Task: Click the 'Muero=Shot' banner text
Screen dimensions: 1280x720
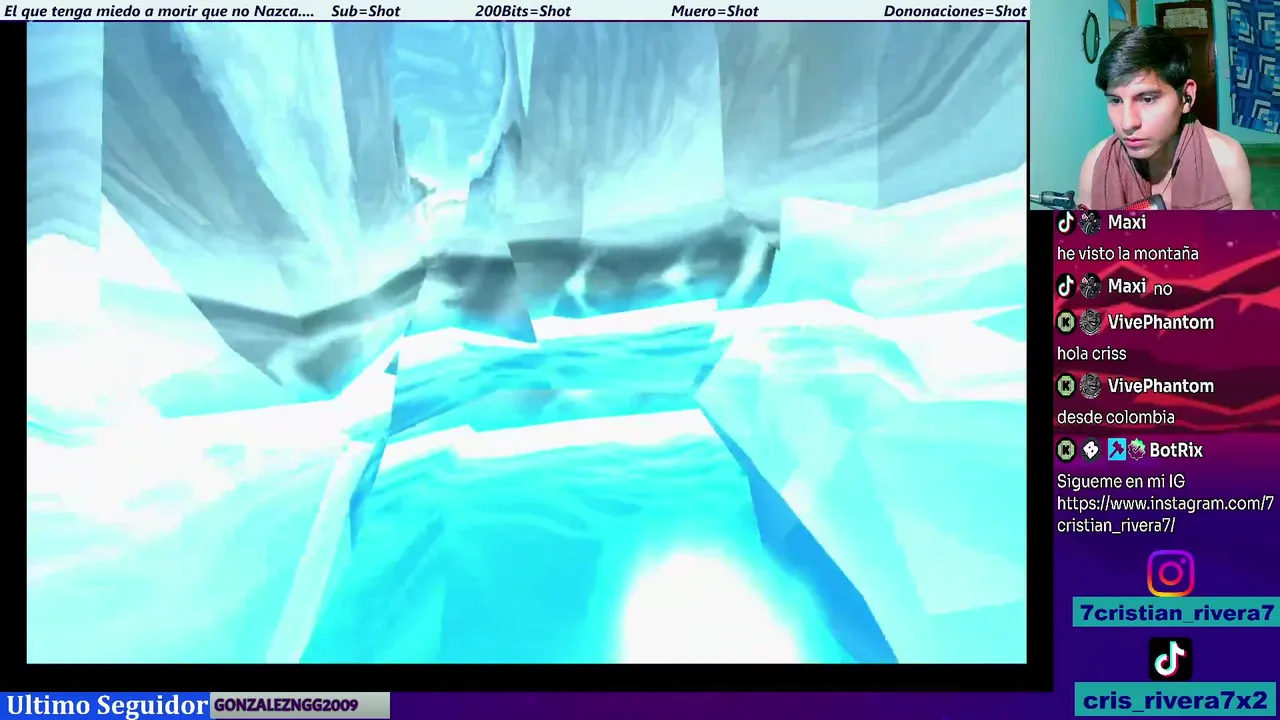Action: click(715, 11)
